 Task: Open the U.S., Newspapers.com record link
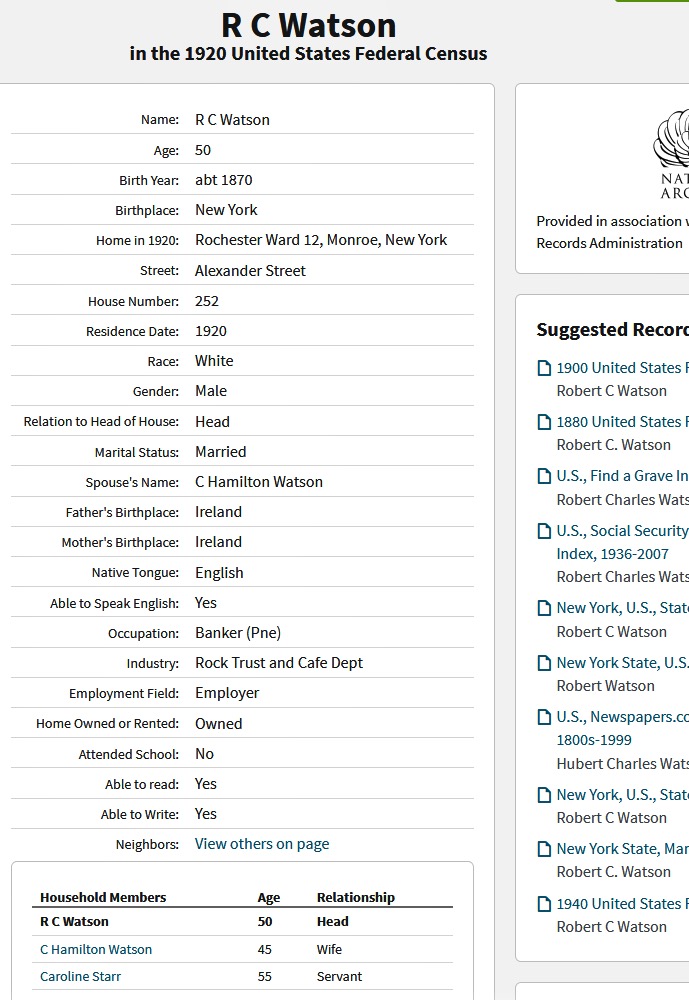pos(621,717)
